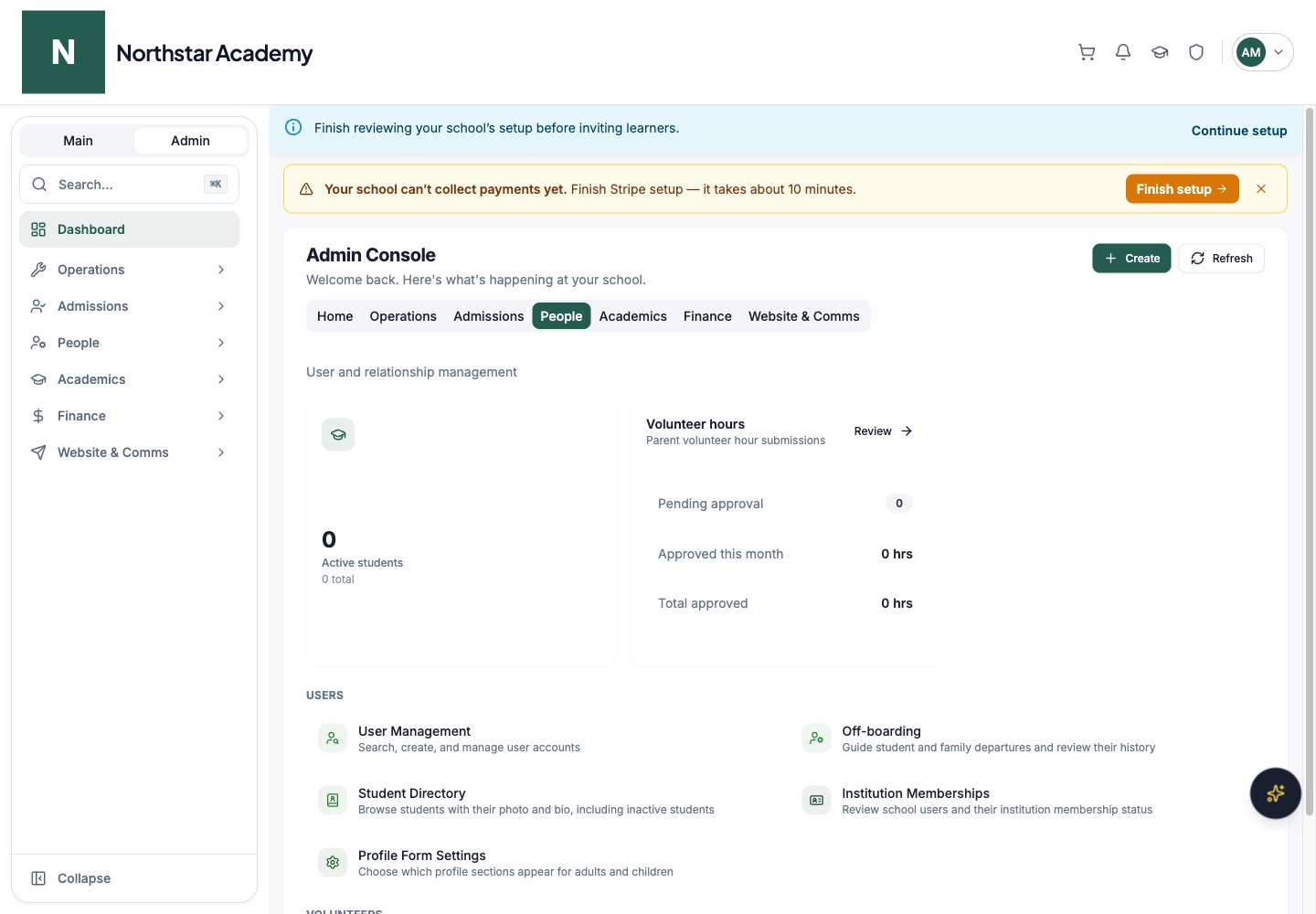
Task: Click the Active students graduation cap icon
Action: point(338,435)
